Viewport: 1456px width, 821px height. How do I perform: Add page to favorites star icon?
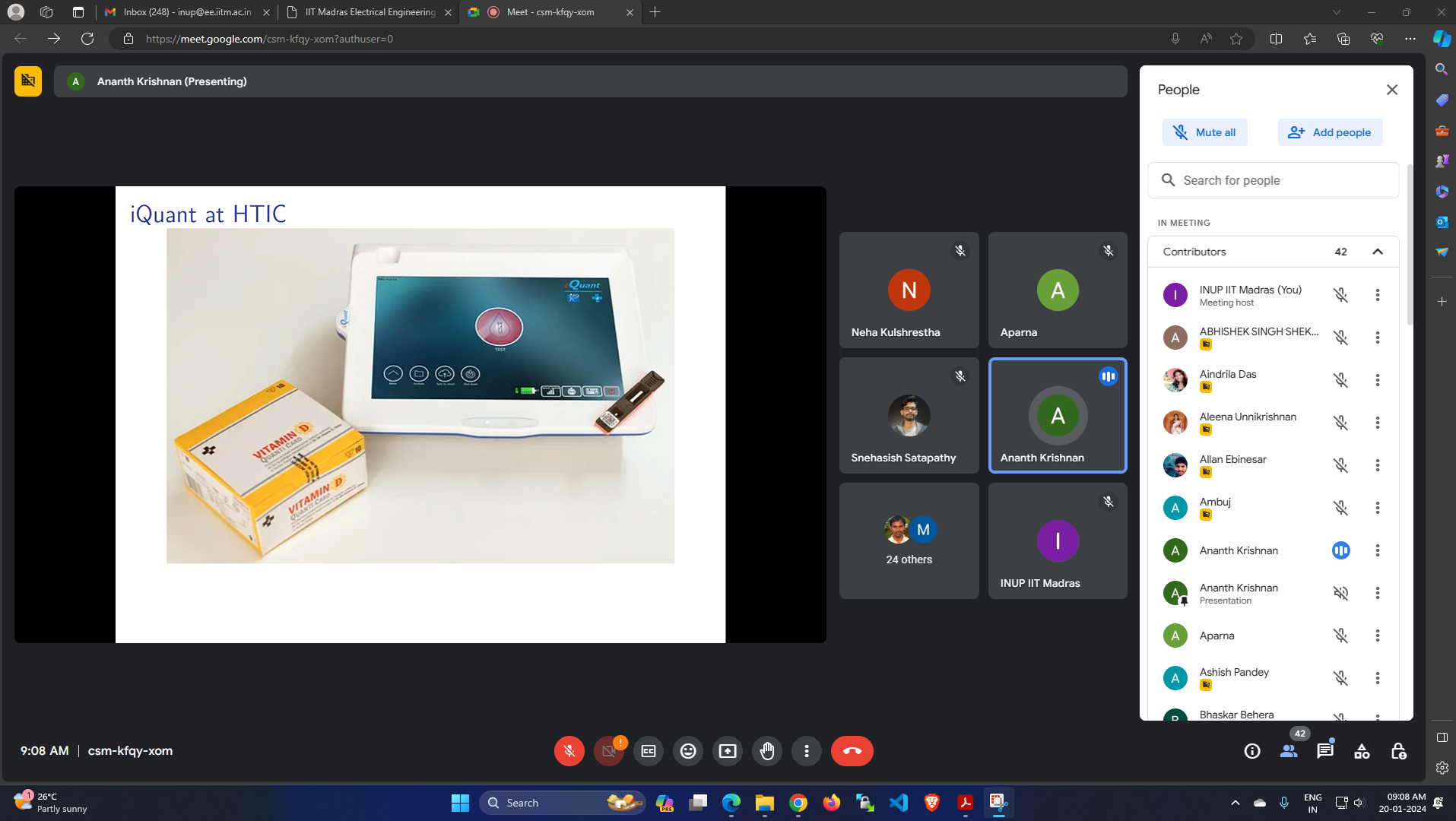coord(1236,39)
